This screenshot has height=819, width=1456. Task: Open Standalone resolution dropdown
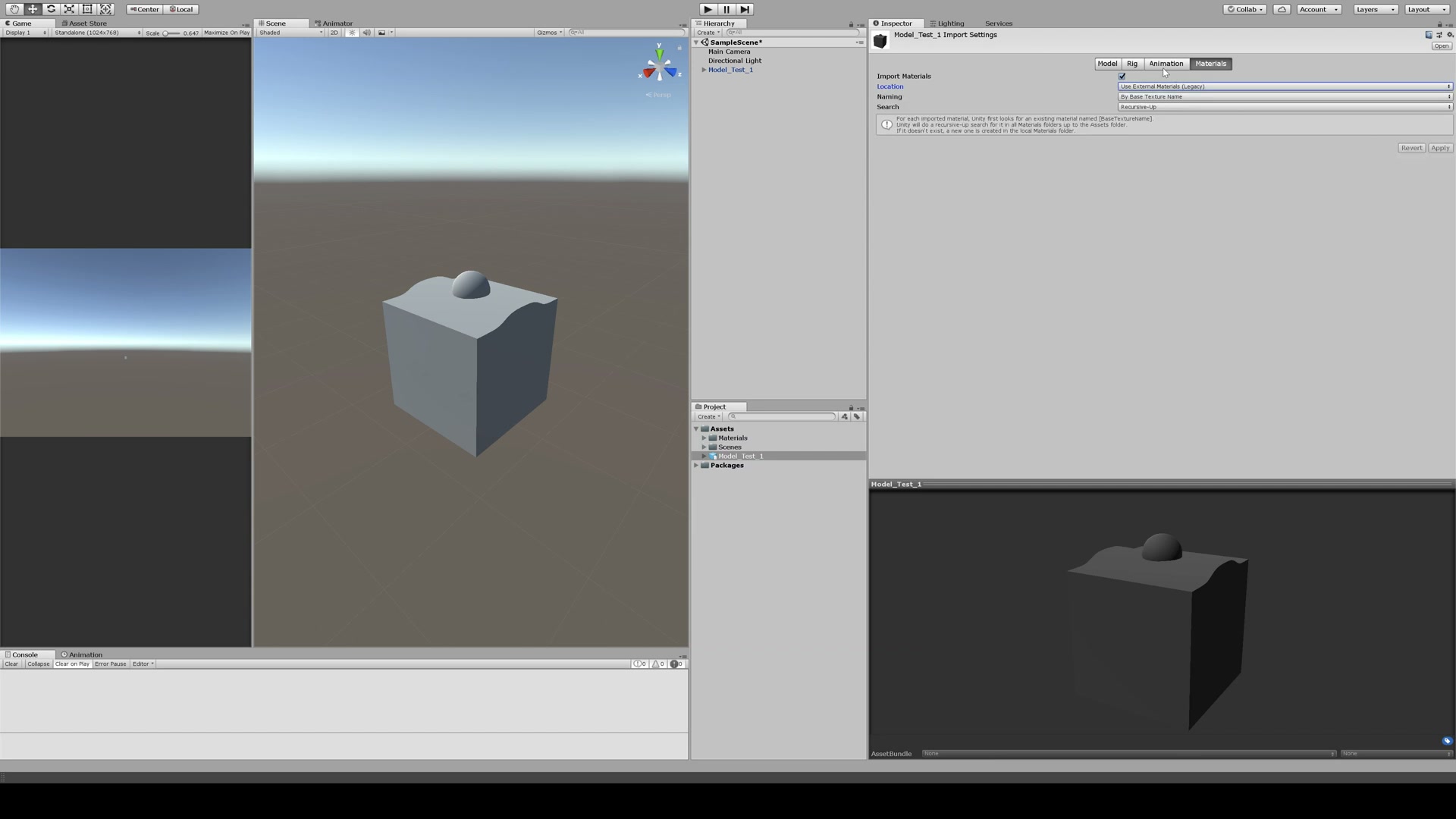click(x=96, y=33)
